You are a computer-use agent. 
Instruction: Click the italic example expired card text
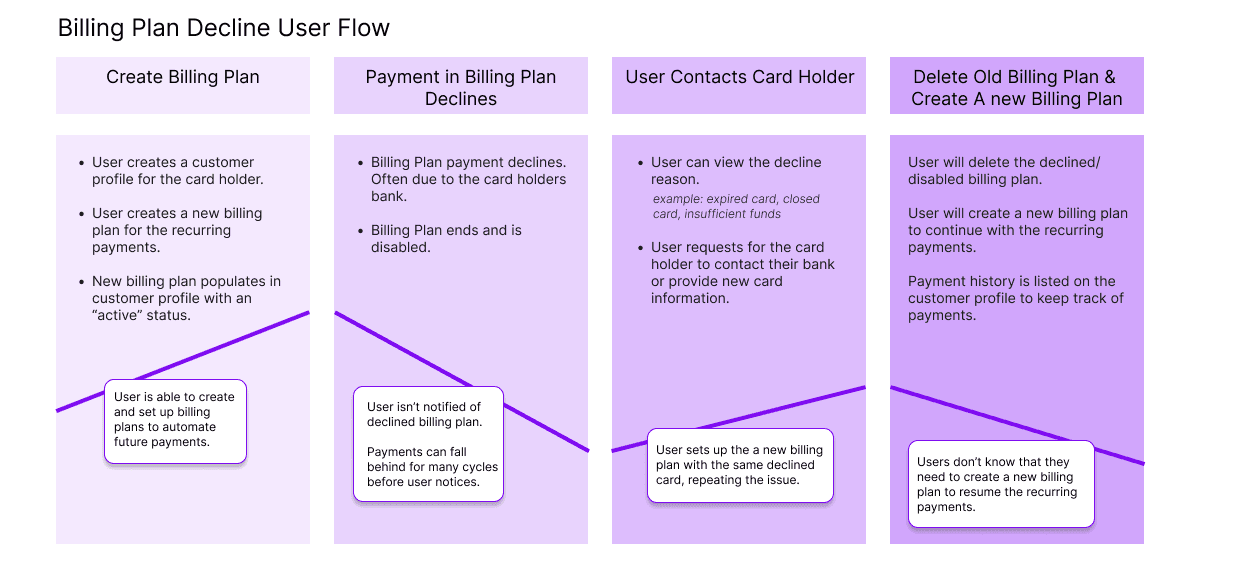(x=736, y=206)
